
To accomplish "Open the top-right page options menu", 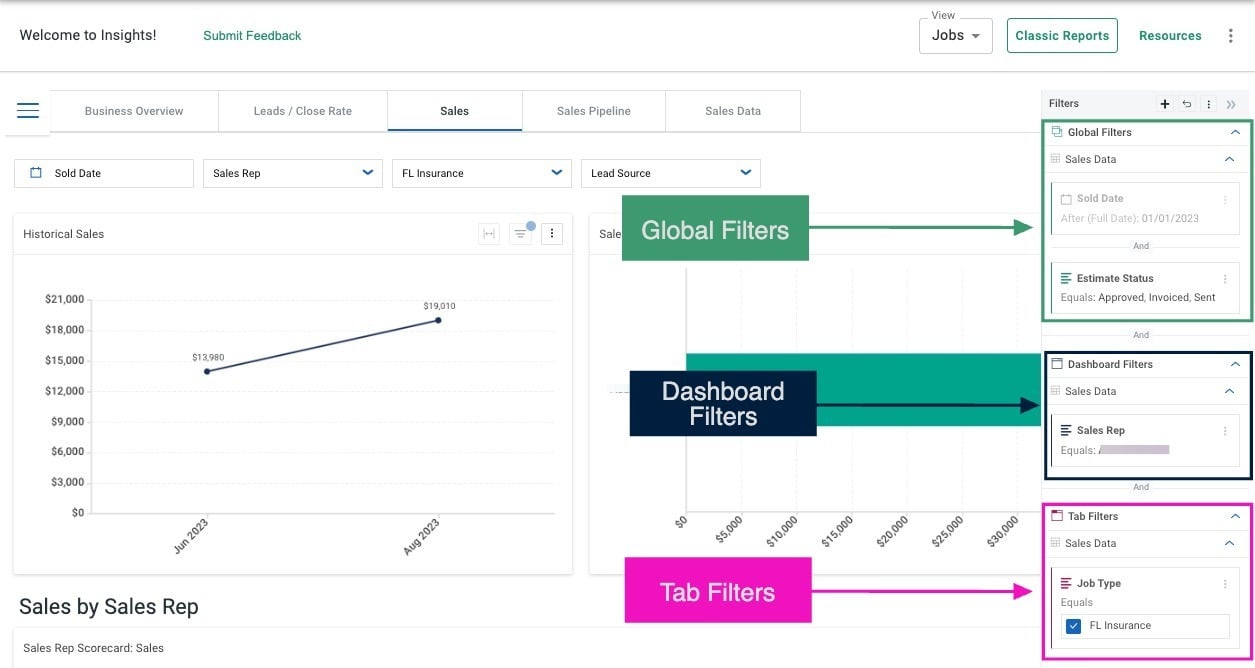I will point(1230,36).
